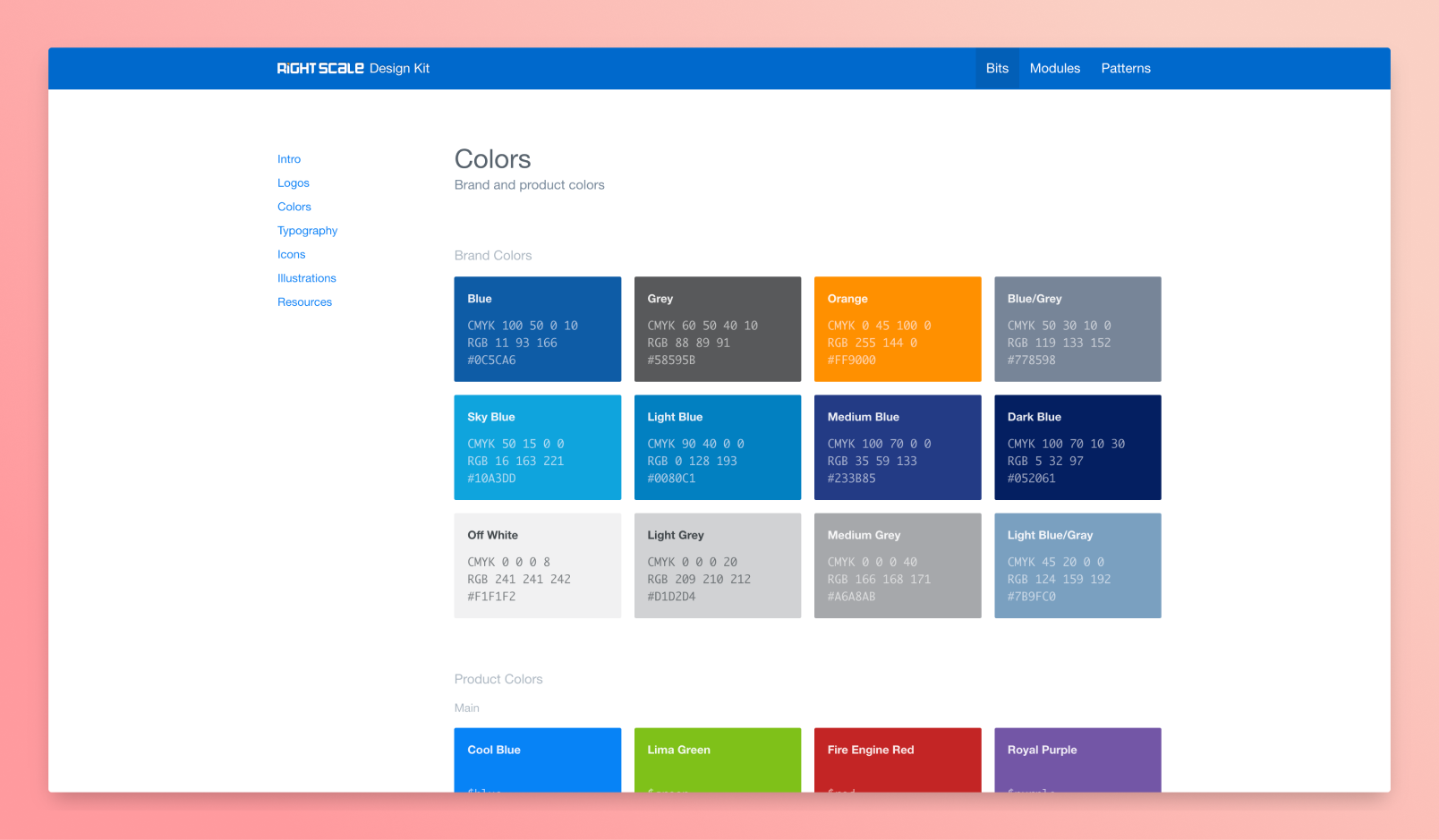Jump to the Typography section link
1439x840 pixels.
coord(307,231)
